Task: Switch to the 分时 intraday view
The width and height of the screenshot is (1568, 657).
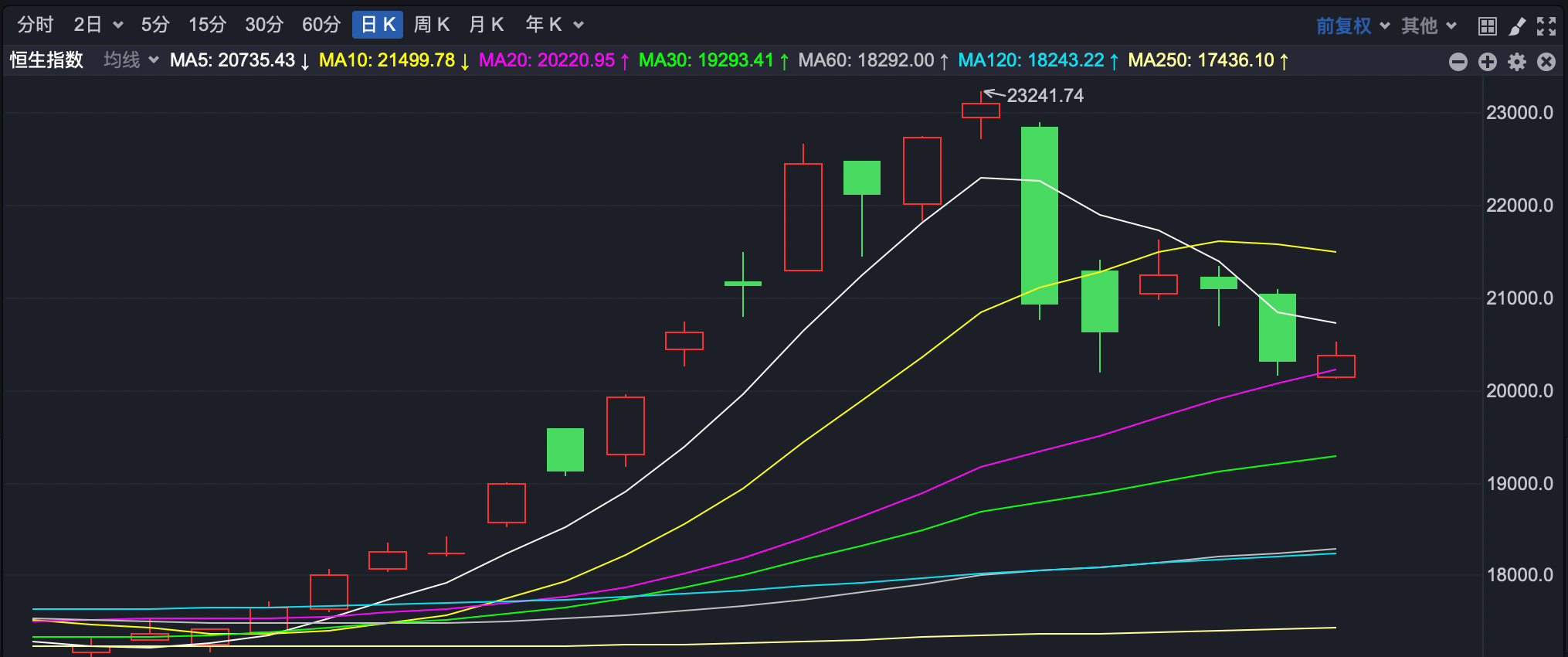Action: pos(36,25)
